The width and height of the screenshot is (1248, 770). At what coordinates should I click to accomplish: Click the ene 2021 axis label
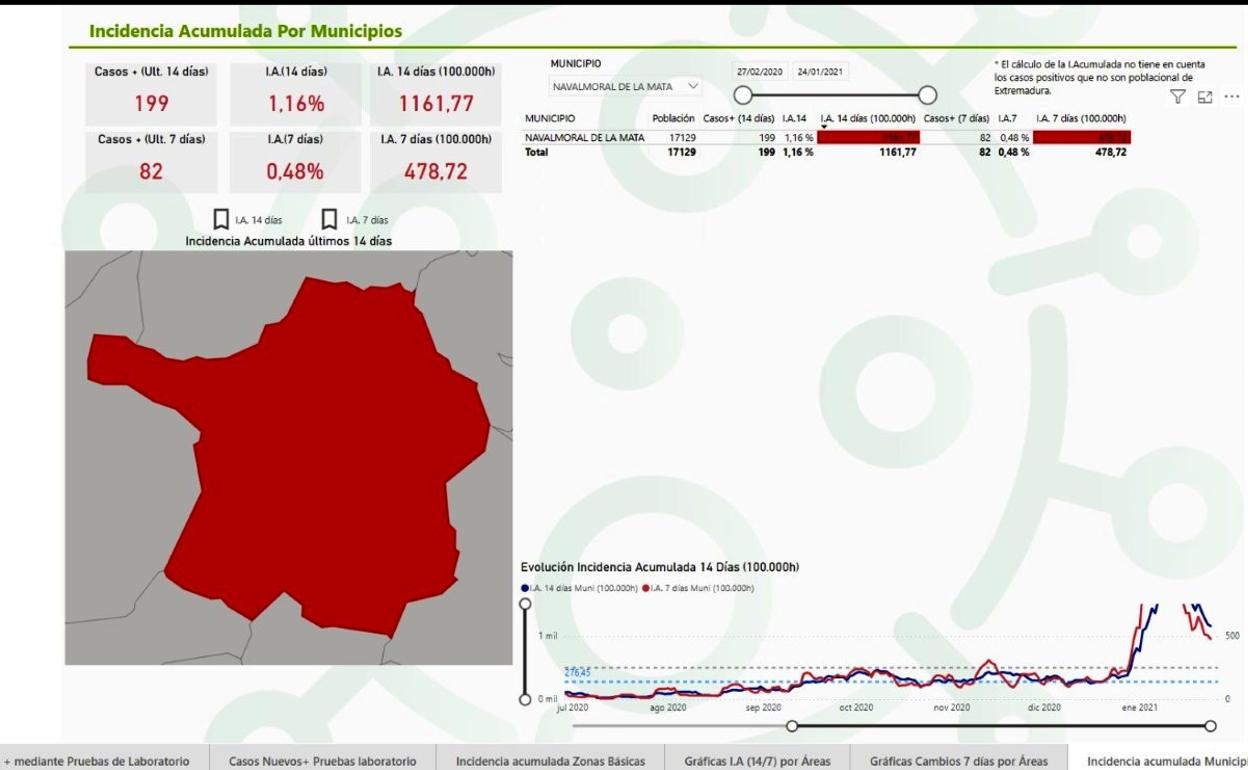[1140, 707]
